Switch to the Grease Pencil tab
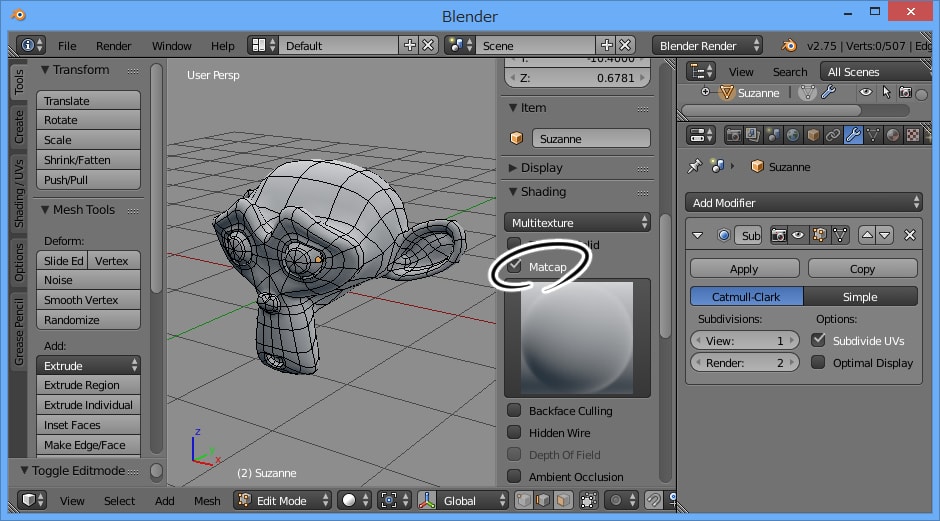Screen dimensions: 940x521 pyautogui.click(x=19, y=332)
